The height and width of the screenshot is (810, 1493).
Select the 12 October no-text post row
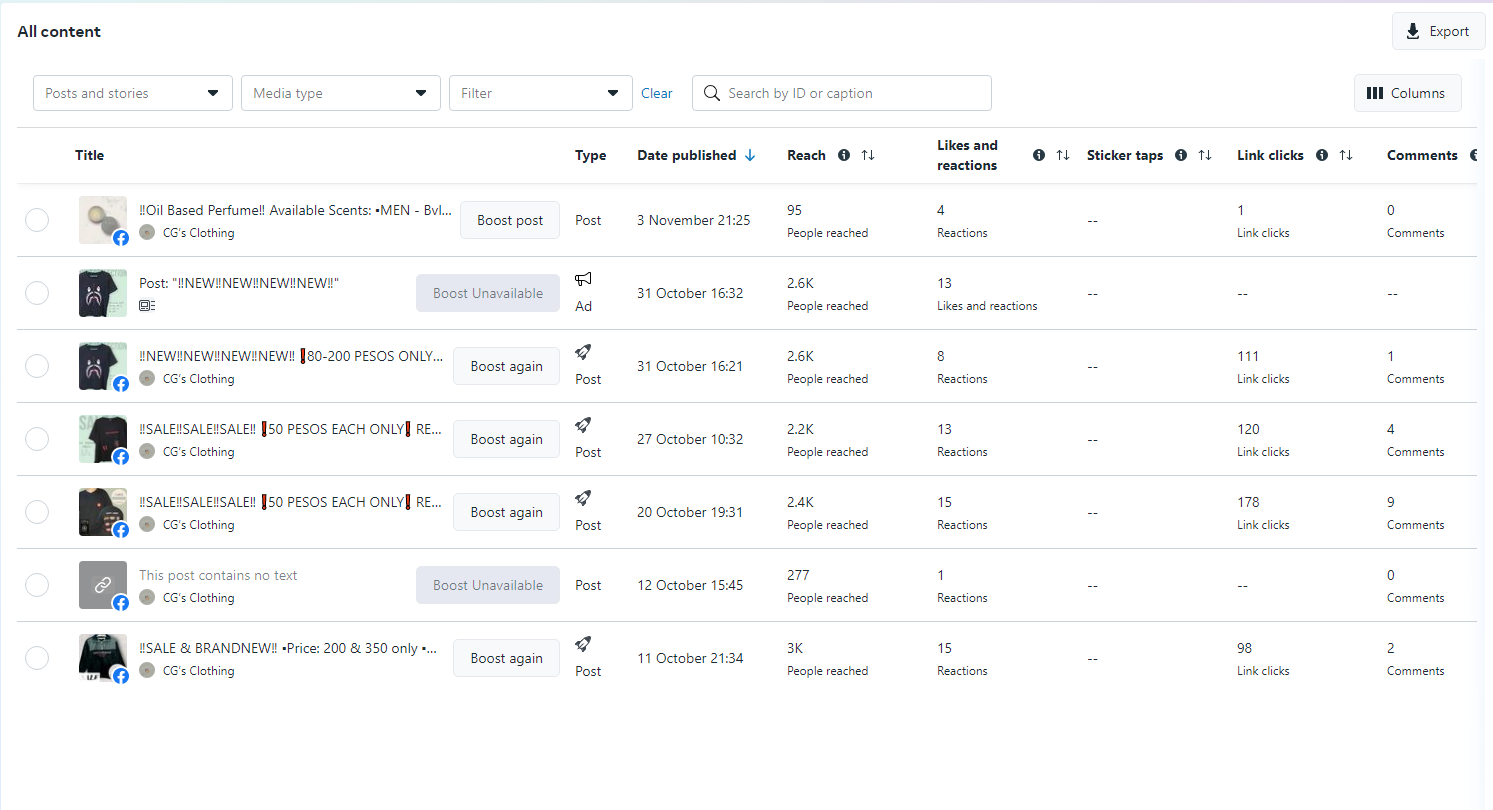point(37,585)
